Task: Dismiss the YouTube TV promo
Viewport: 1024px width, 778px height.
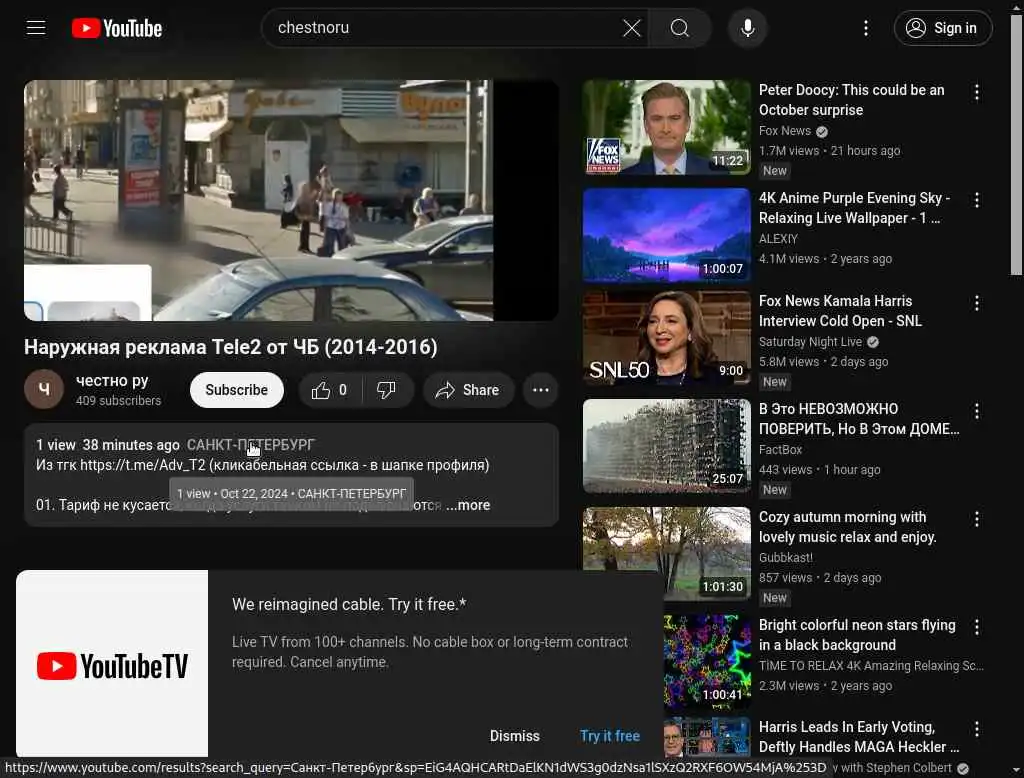Action: (x=515, y=736)
